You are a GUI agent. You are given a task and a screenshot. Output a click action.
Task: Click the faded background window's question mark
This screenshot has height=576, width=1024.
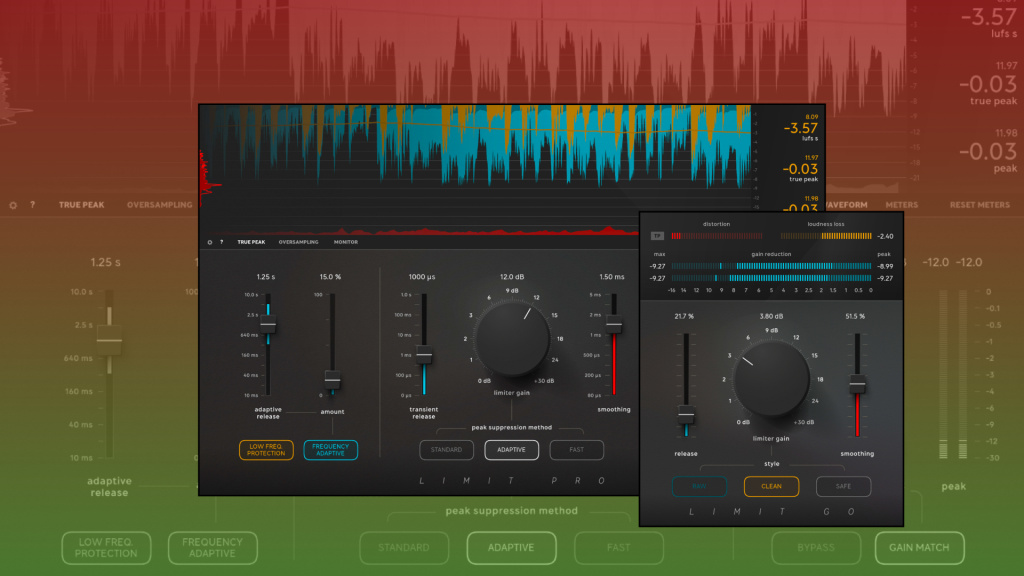[x=33, y=205]
